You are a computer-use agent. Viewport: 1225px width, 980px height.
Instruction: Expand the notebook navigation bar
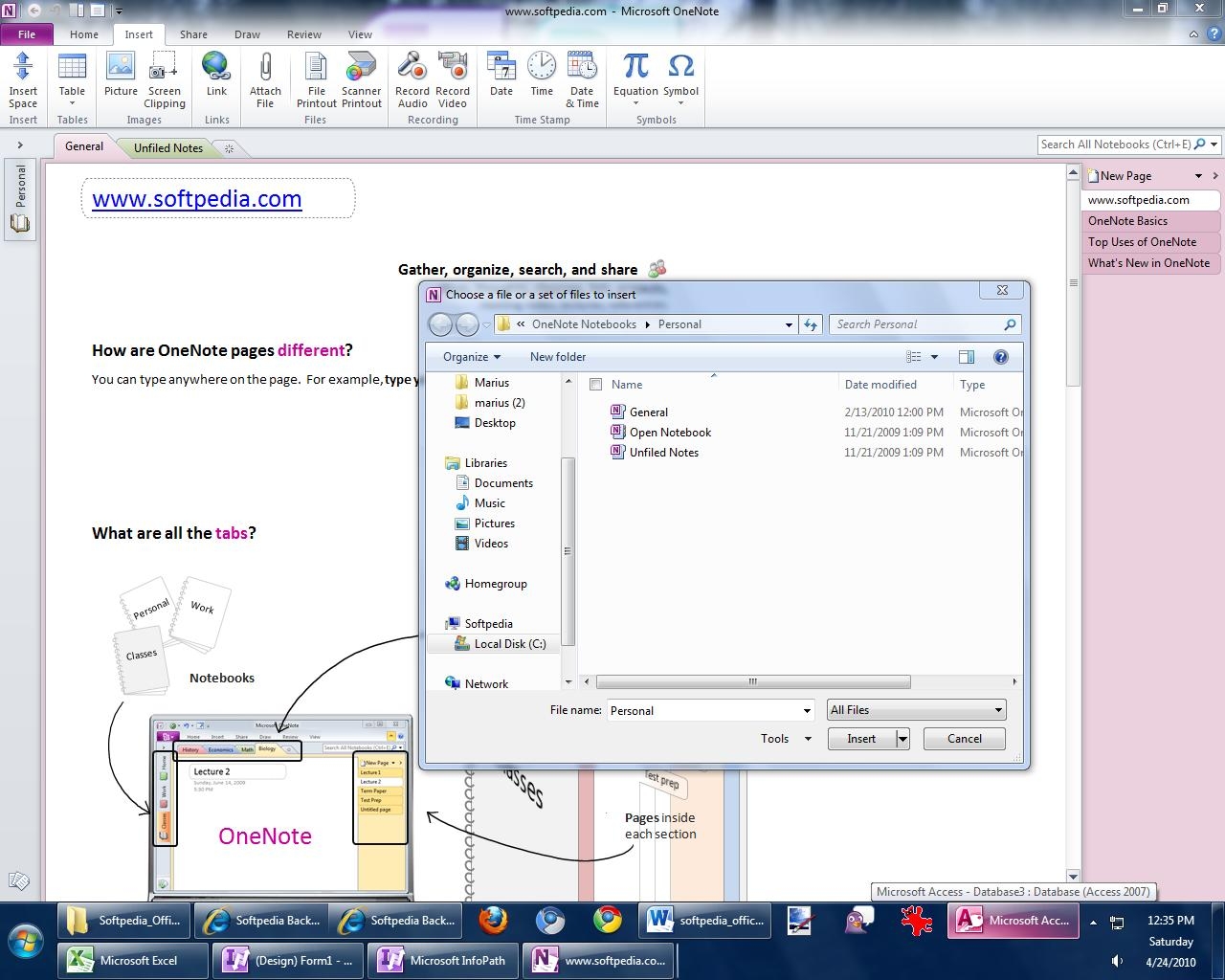pyautogui.click(x=19, y=145)
